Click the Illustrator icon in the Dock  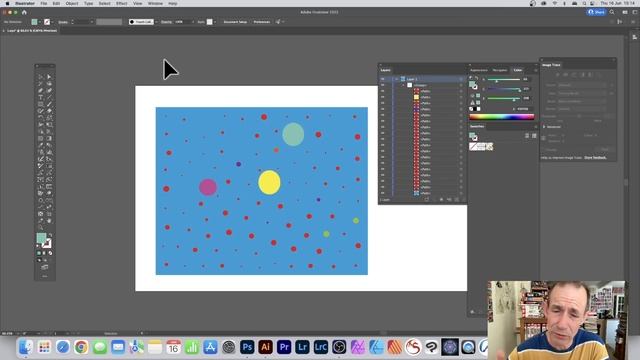(x=265, y=347)
